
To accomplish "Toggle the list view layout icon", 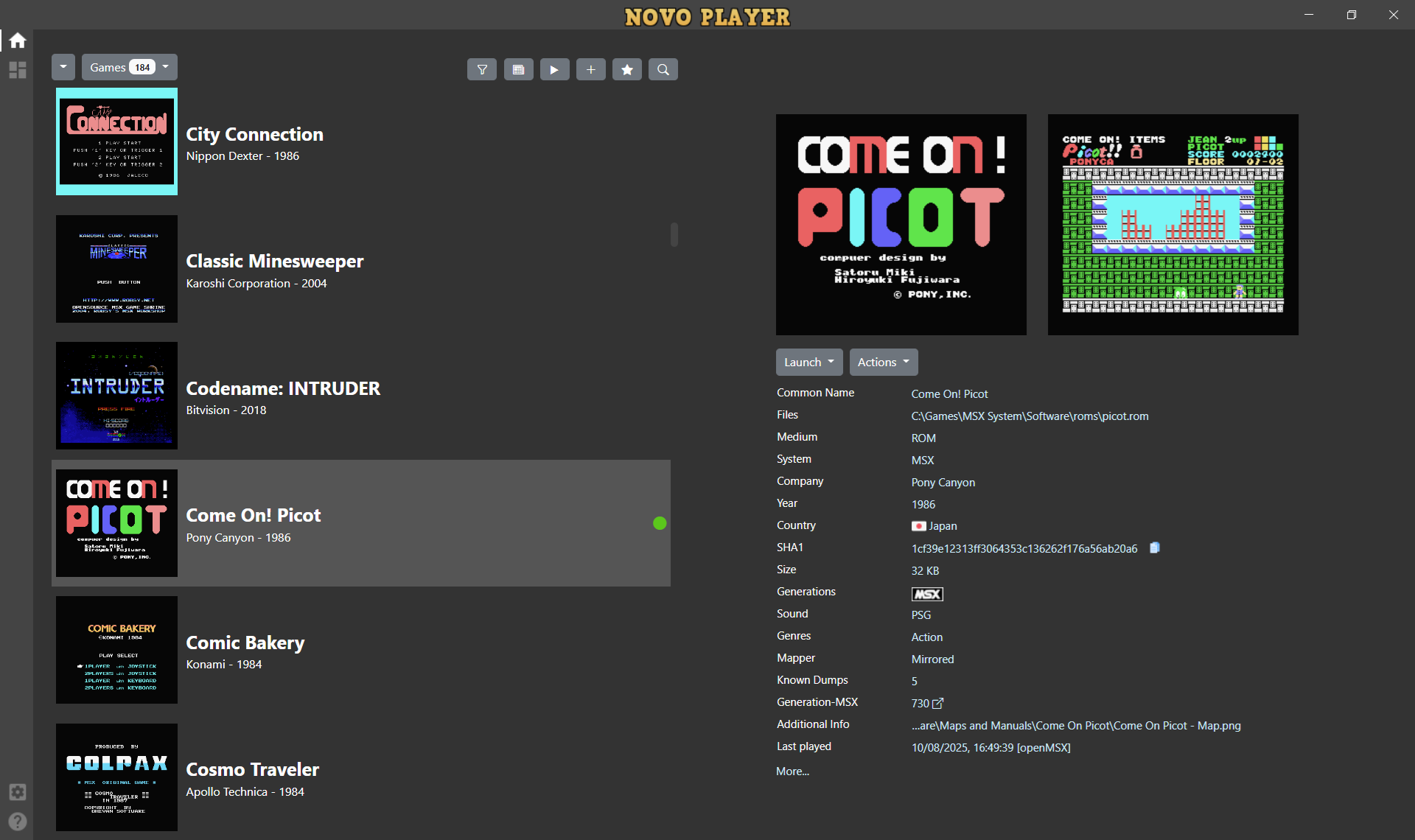I will click(518, 69).
